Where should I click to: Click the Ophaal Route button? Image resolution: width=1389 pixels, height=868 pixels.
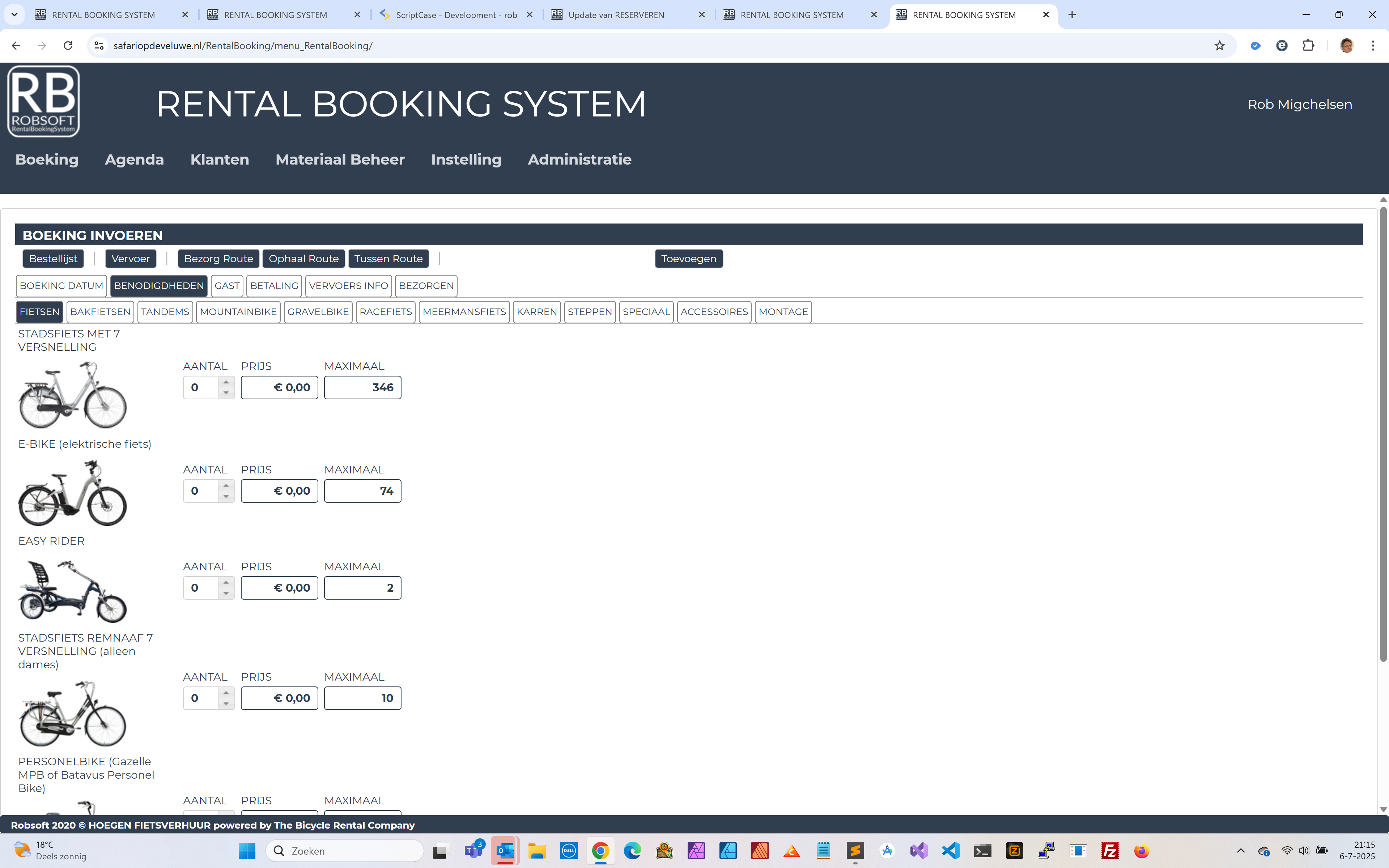point(303,258)
